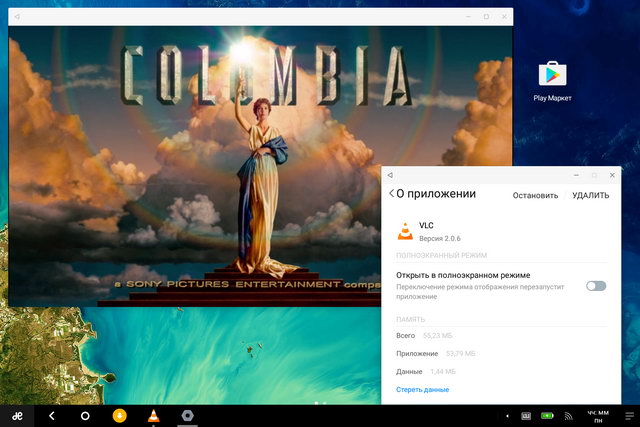Click Стереть данные link
This screenshot has height=427, width=640.
(x=422, y=390)
